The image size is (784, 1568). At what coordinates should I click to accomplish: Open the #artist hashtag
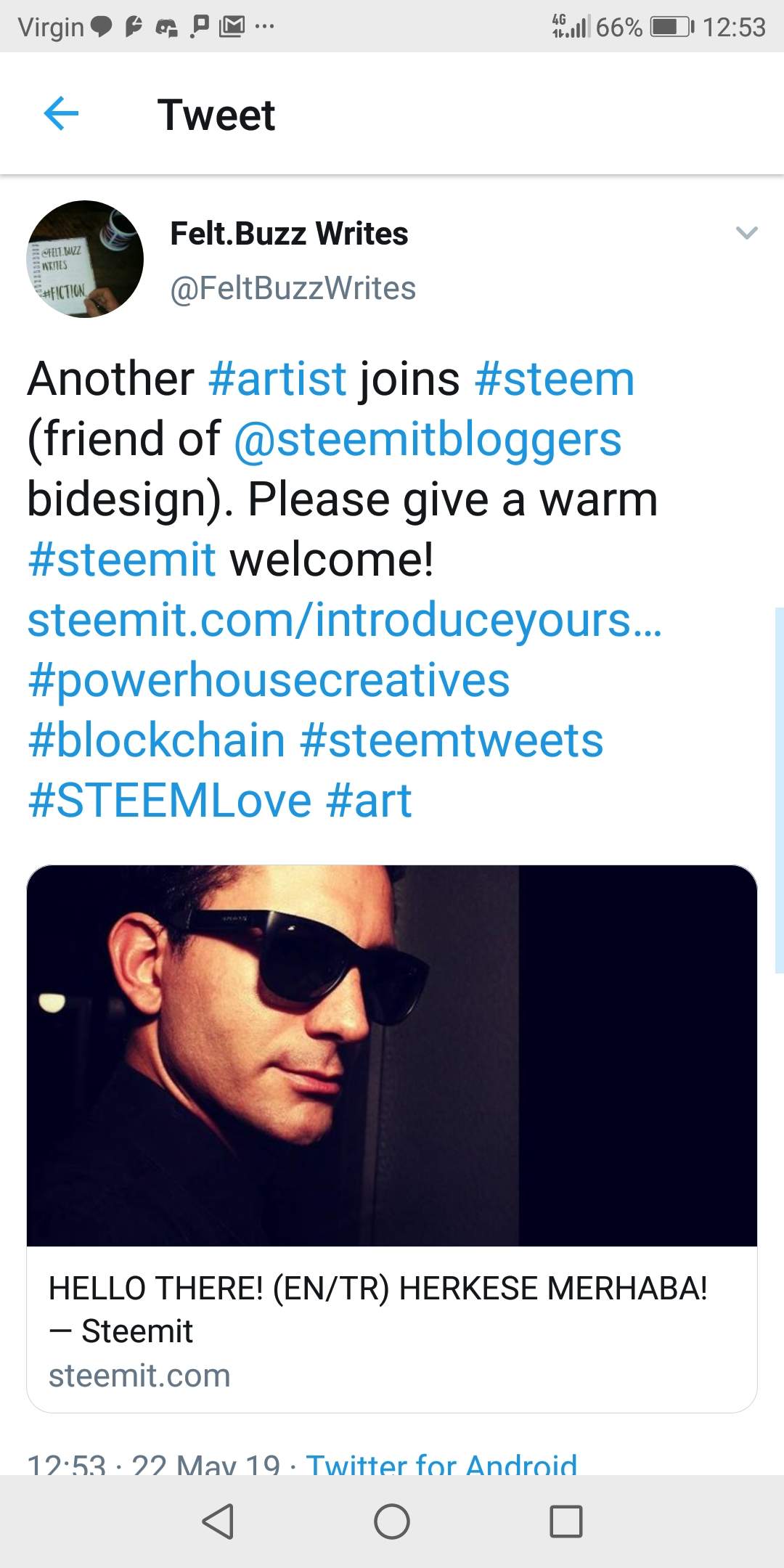coord(277,379)
